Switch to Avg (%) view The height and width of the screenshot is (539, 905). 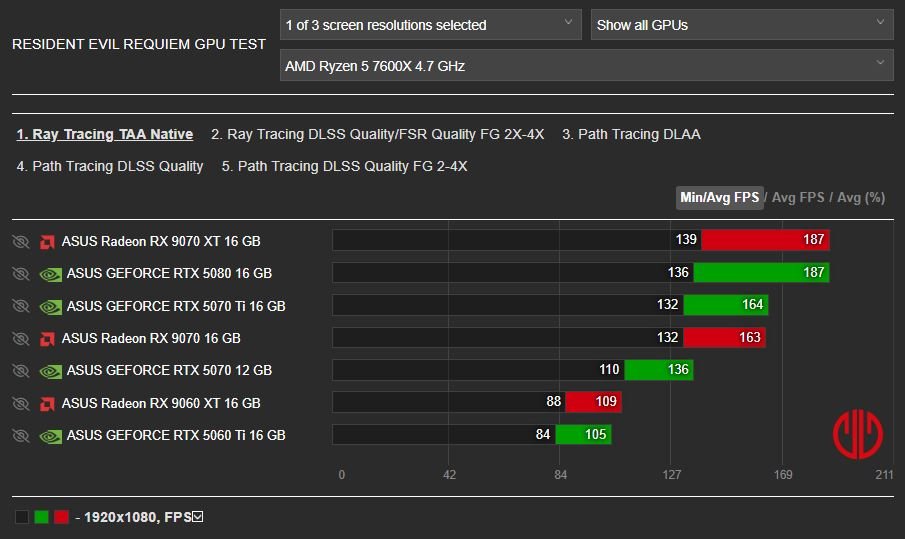pyautogui.click(x=861, y=197)
